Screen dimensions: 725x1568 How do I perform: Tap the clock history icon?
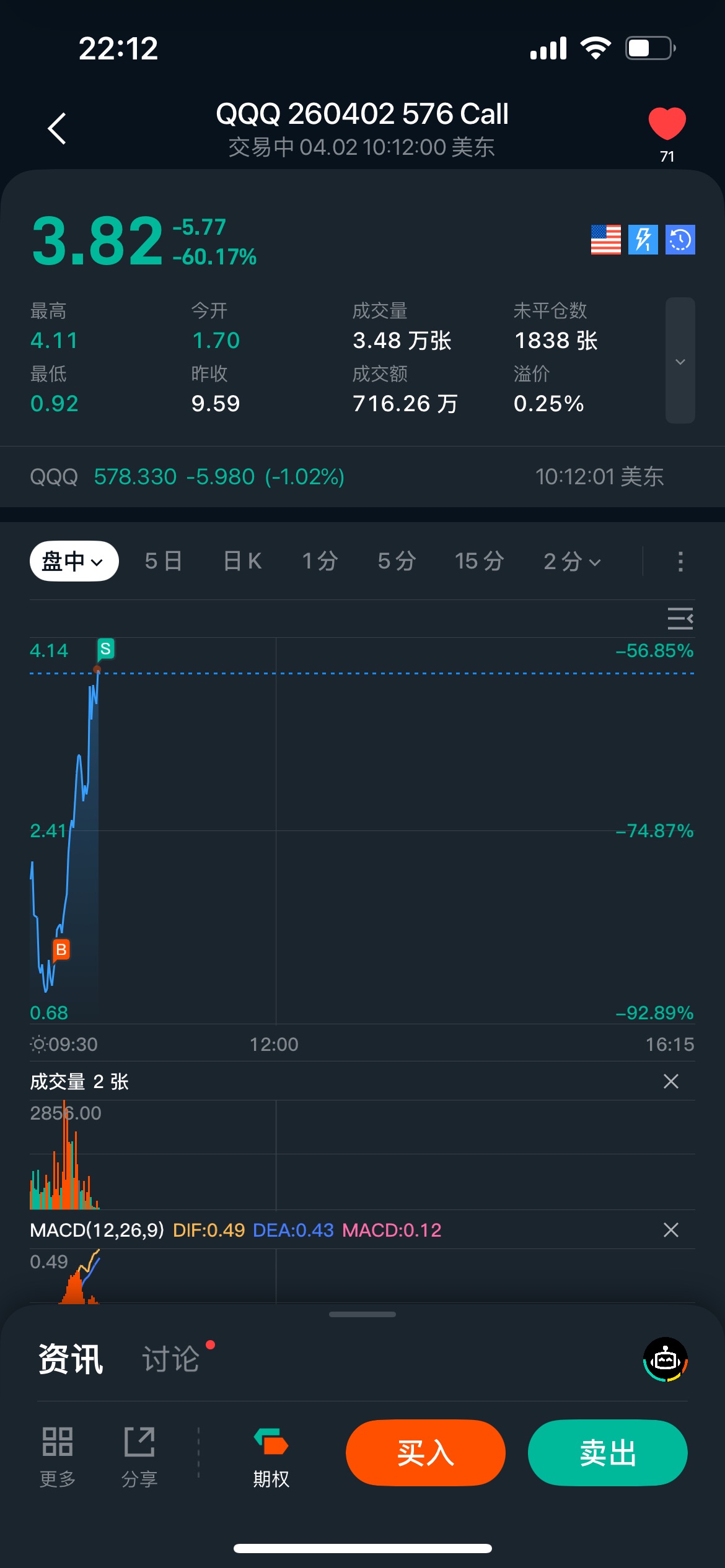(x=680, y=240)
